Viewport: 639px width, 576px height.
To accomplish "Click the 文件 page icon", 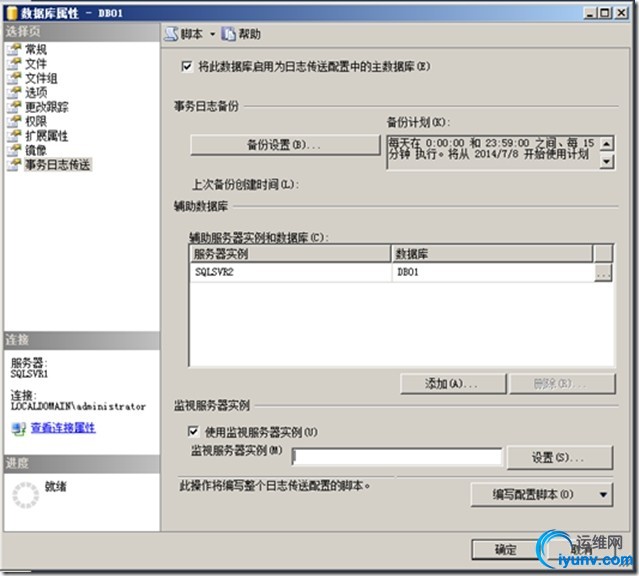I will tap(14, 63).
